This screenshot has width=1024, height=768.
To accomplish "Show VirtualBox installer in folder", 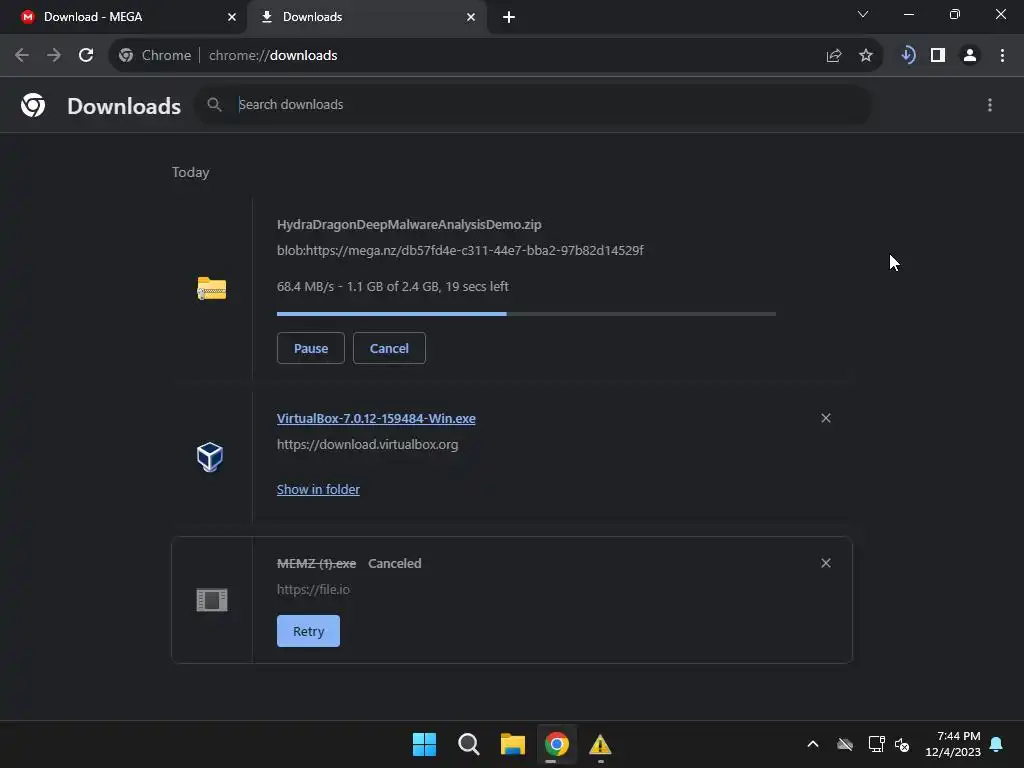I will point(318,490).
